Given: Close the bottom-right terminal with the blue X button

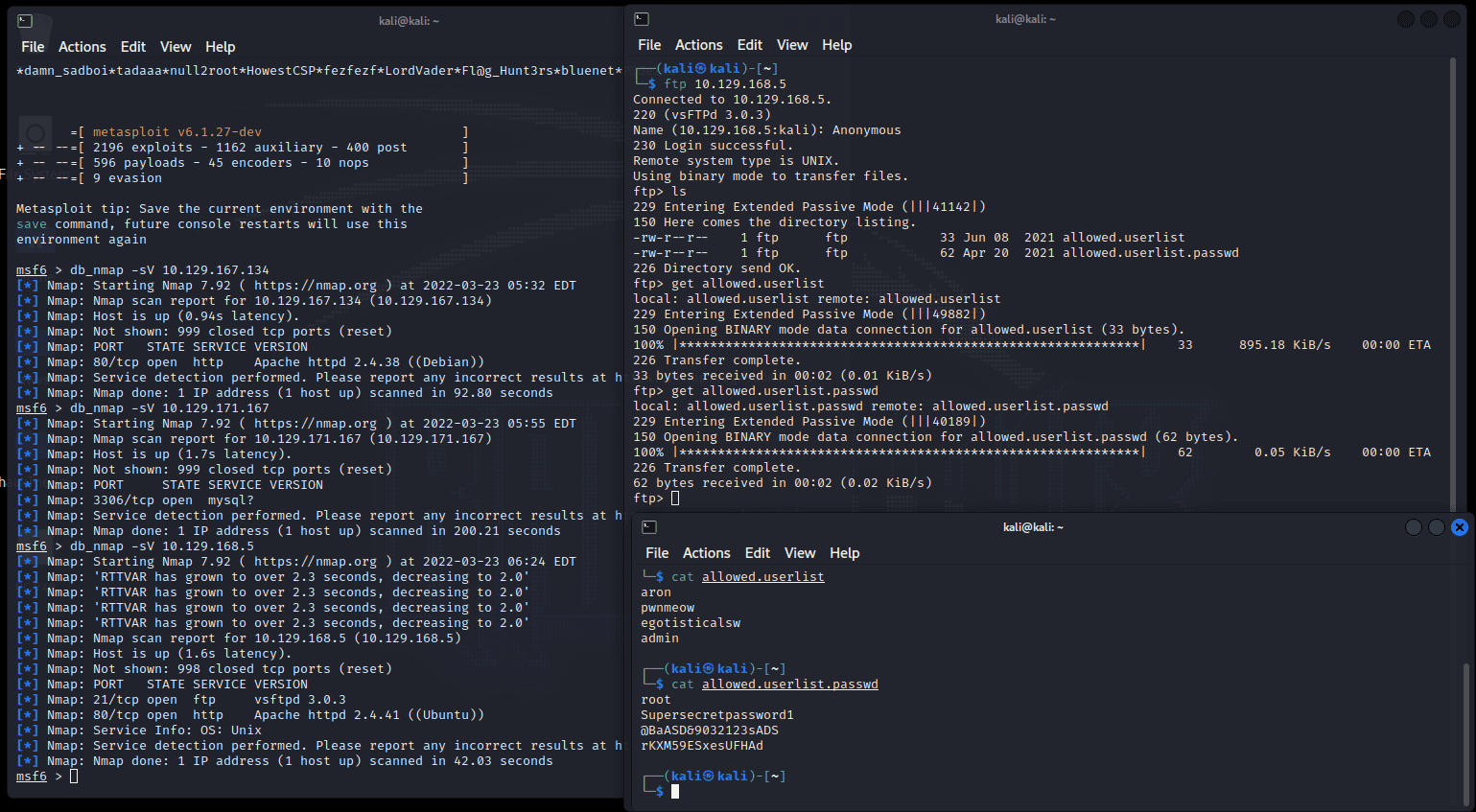Looking at the screenshot, I should pos(1459,527).
